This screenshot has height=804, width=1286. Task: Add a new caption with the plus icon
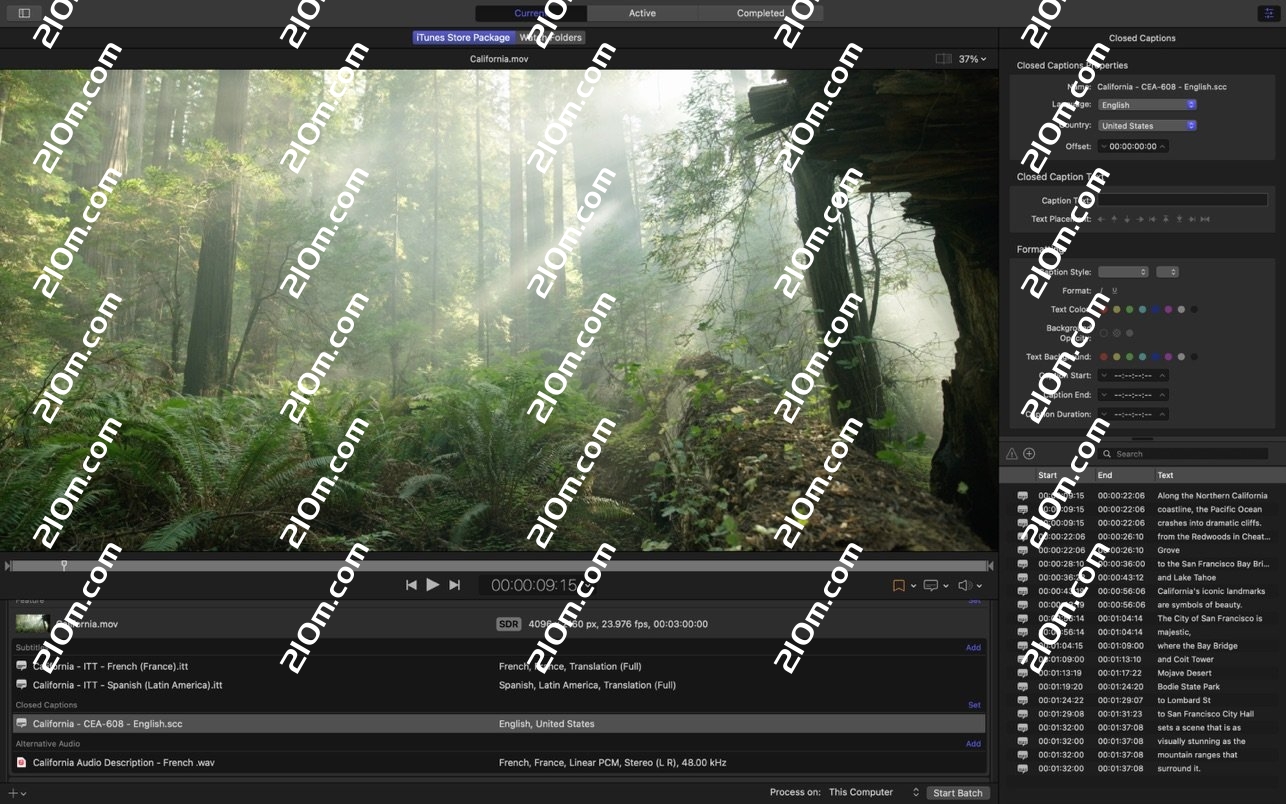coord(1029,454)
